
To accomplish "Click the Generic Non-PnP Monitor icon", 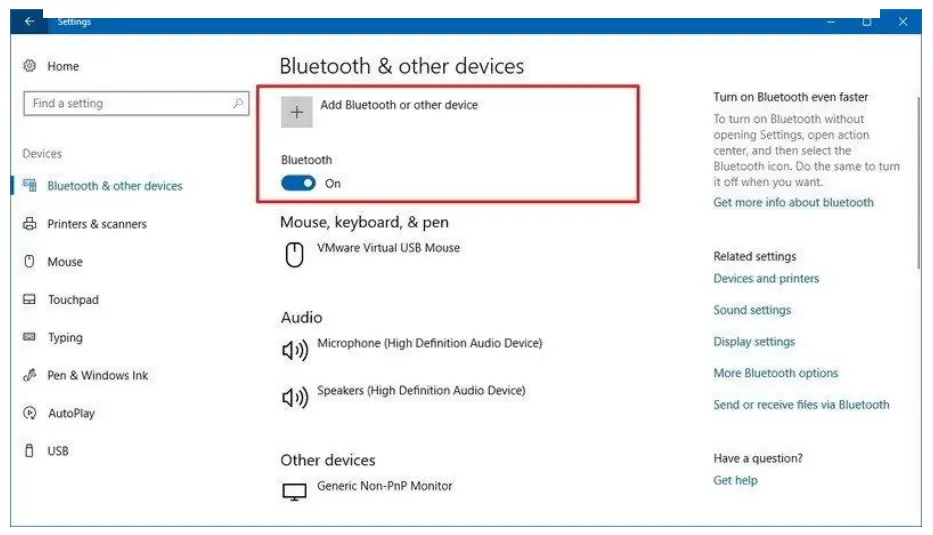I will point(294,492).
